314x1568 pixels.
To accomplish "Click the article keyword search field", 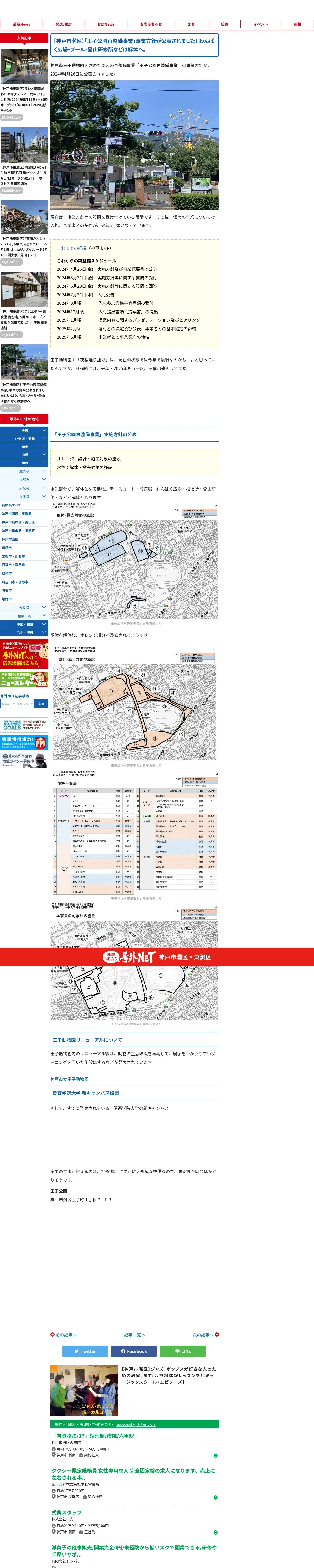I will click(17, 704).
